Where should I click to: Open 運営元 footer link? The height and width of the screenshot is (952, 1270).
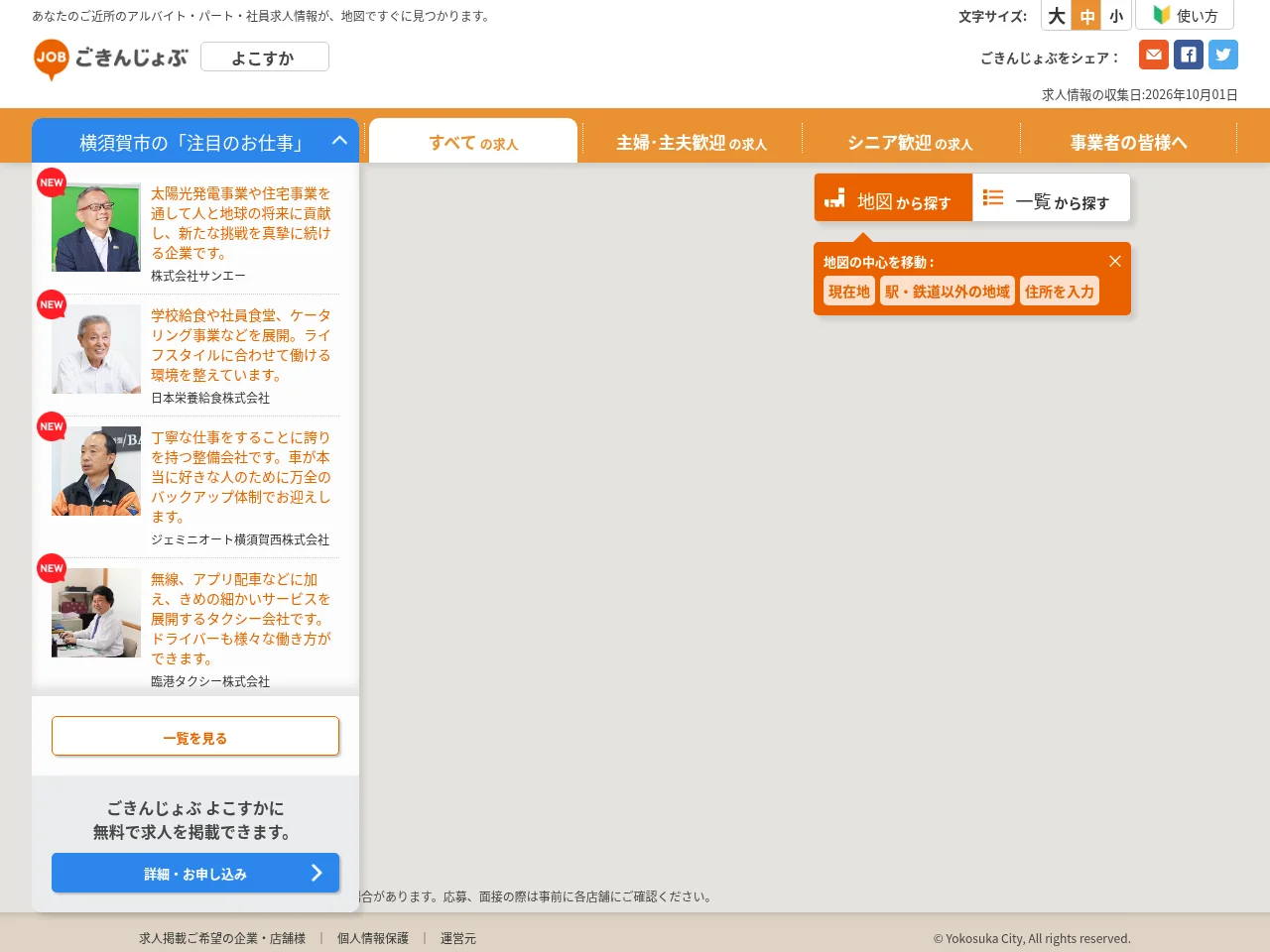[458, 937]
